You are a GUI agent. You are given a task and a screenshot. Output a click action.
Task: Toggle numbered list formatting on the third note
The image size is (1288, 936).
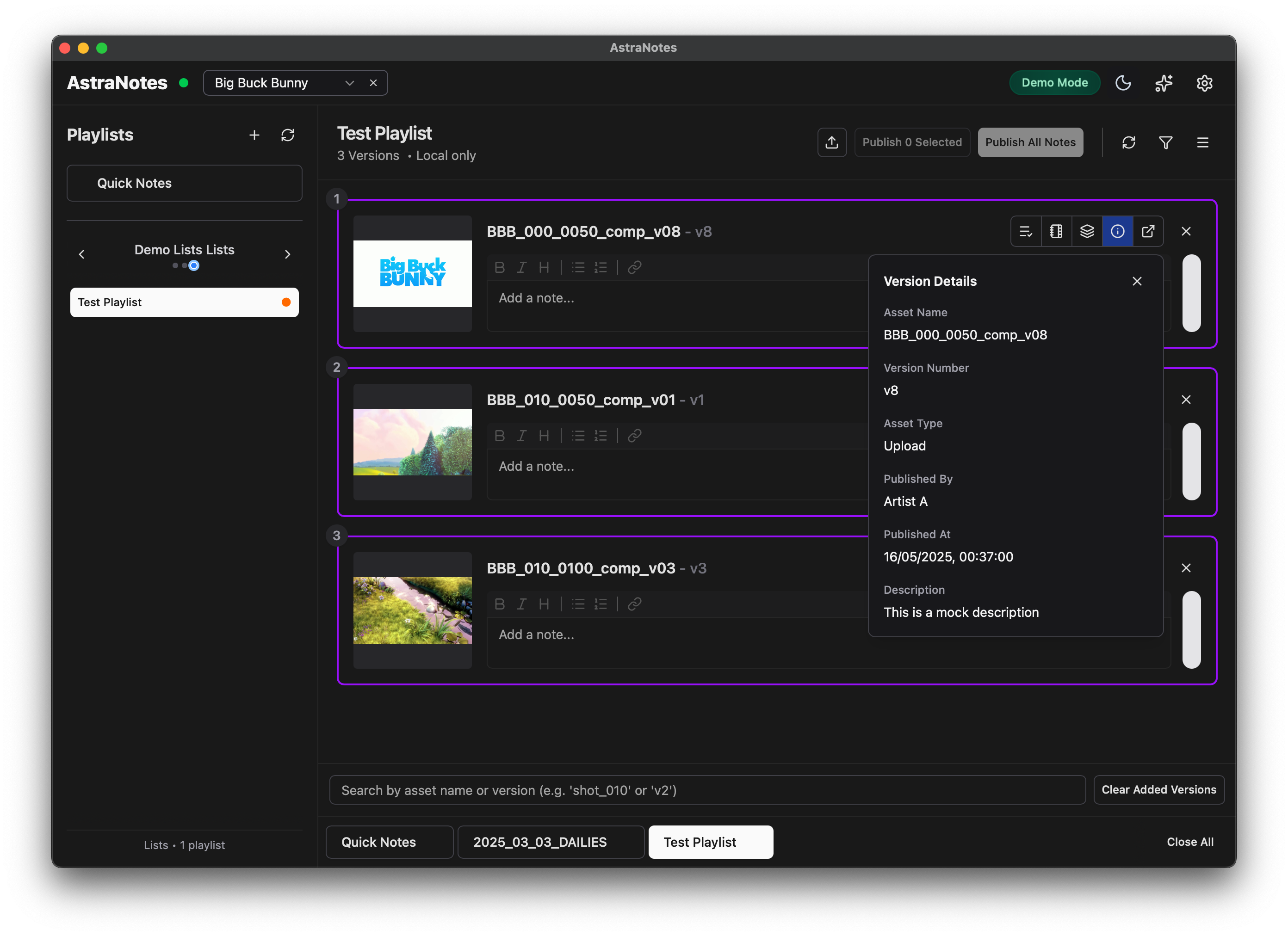(601, 604)
